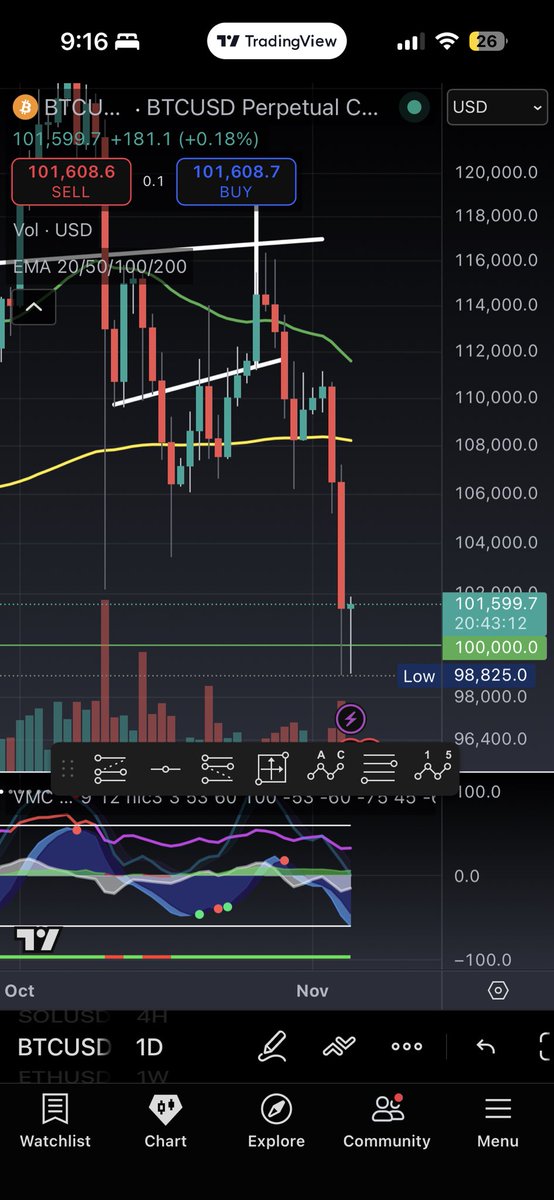Viewport: 554px width, 1200px height.
Task: Select the trend-based Fib extension tool
Action: [x=217, y=769]
